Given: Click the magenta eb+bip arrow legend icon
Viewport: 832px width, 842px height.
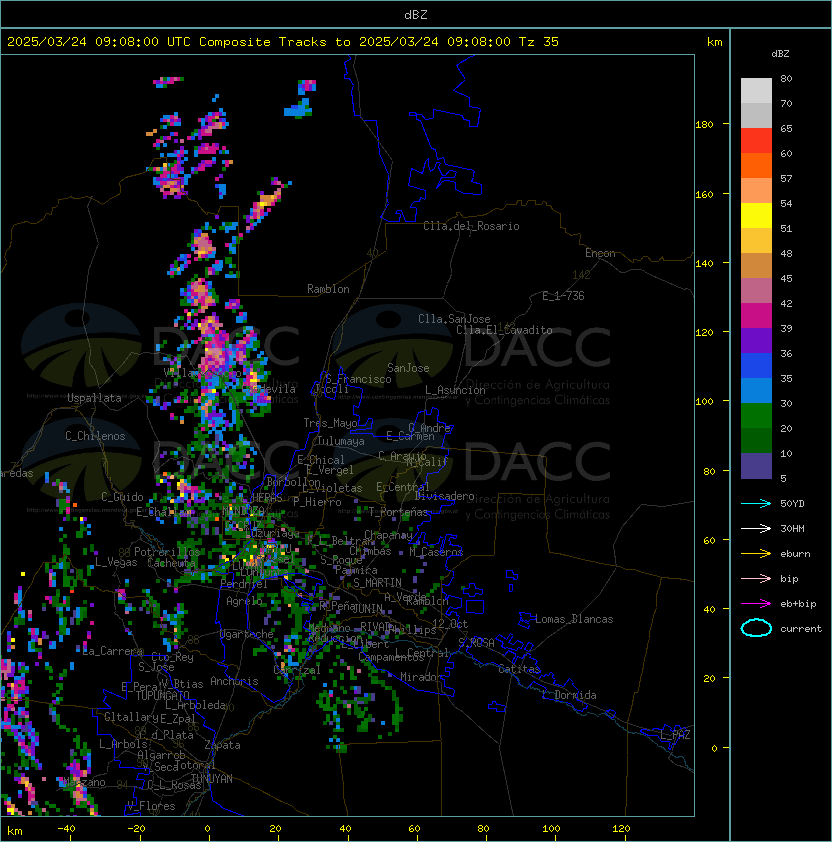Looking at the screenshot, I should pyautogui.click(x=756, y=604).
